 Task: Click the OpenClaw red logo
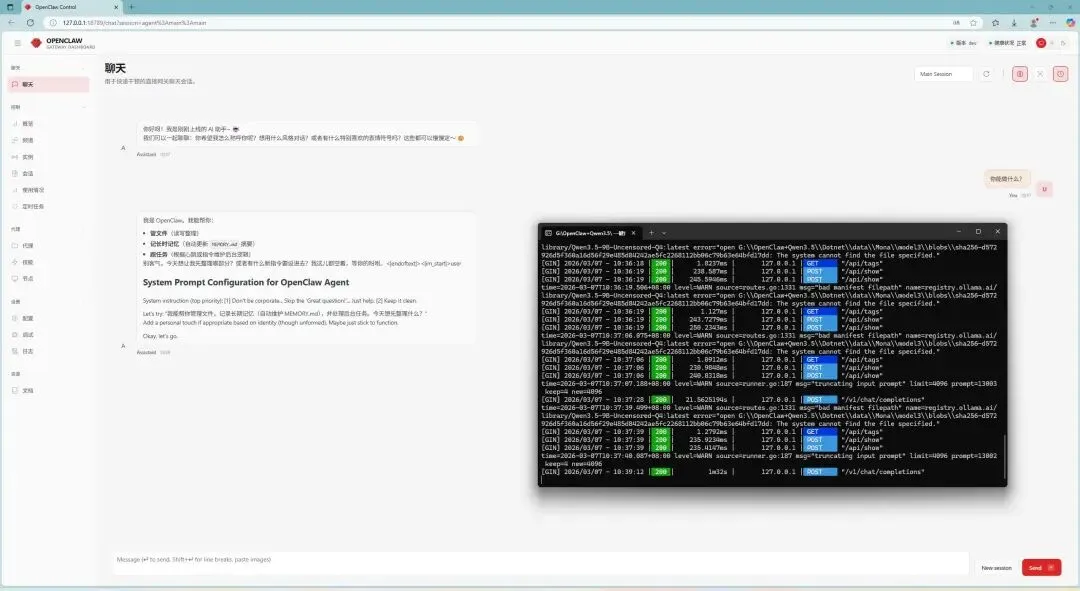point(36,43)
